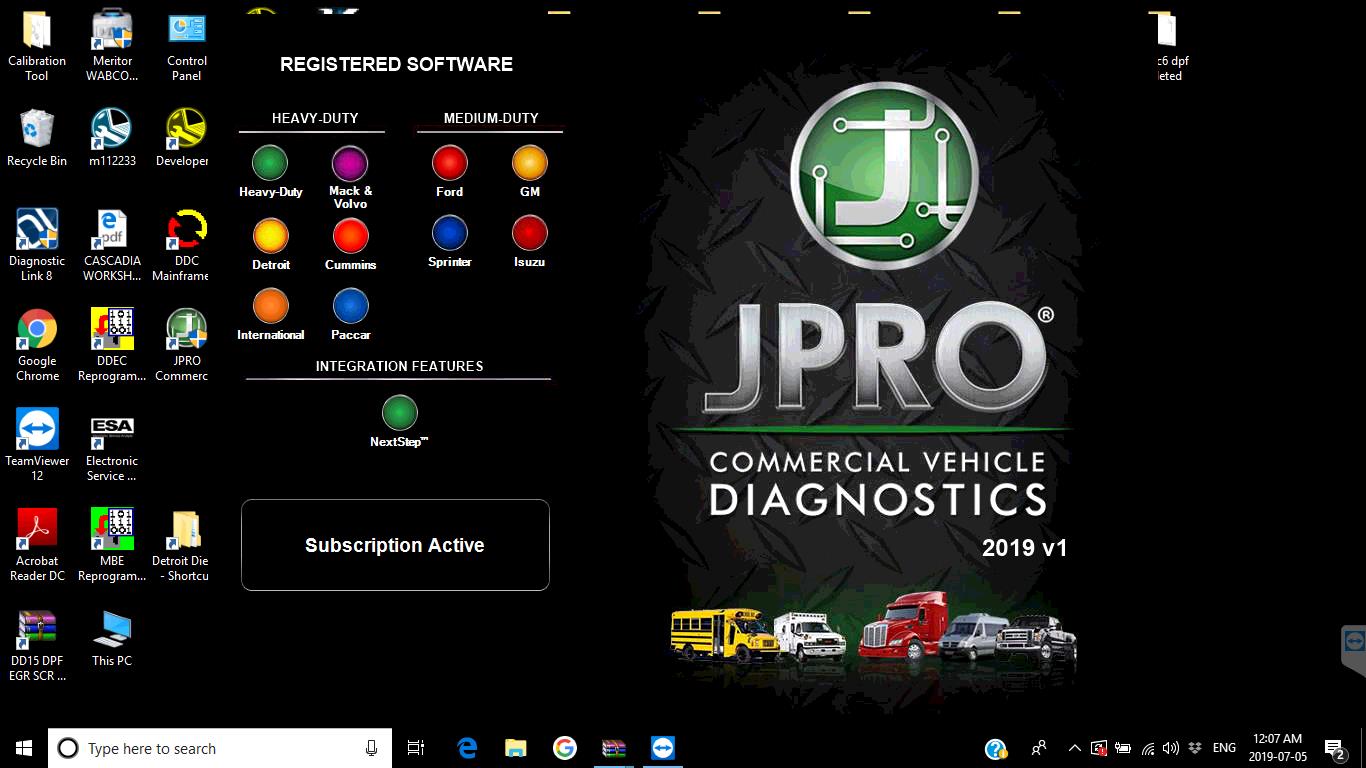Switch the ENG input language indicator

click(1224, 748)
